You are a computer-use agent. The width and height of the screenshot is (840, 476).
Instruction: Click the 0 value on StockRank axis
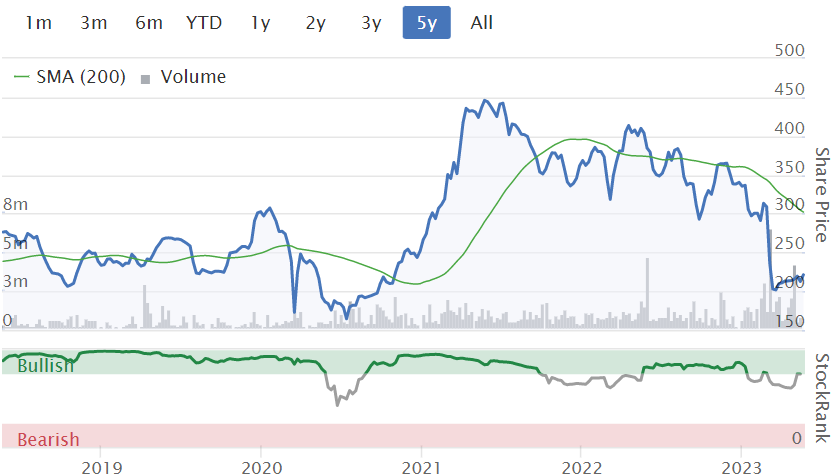point(797,438)
